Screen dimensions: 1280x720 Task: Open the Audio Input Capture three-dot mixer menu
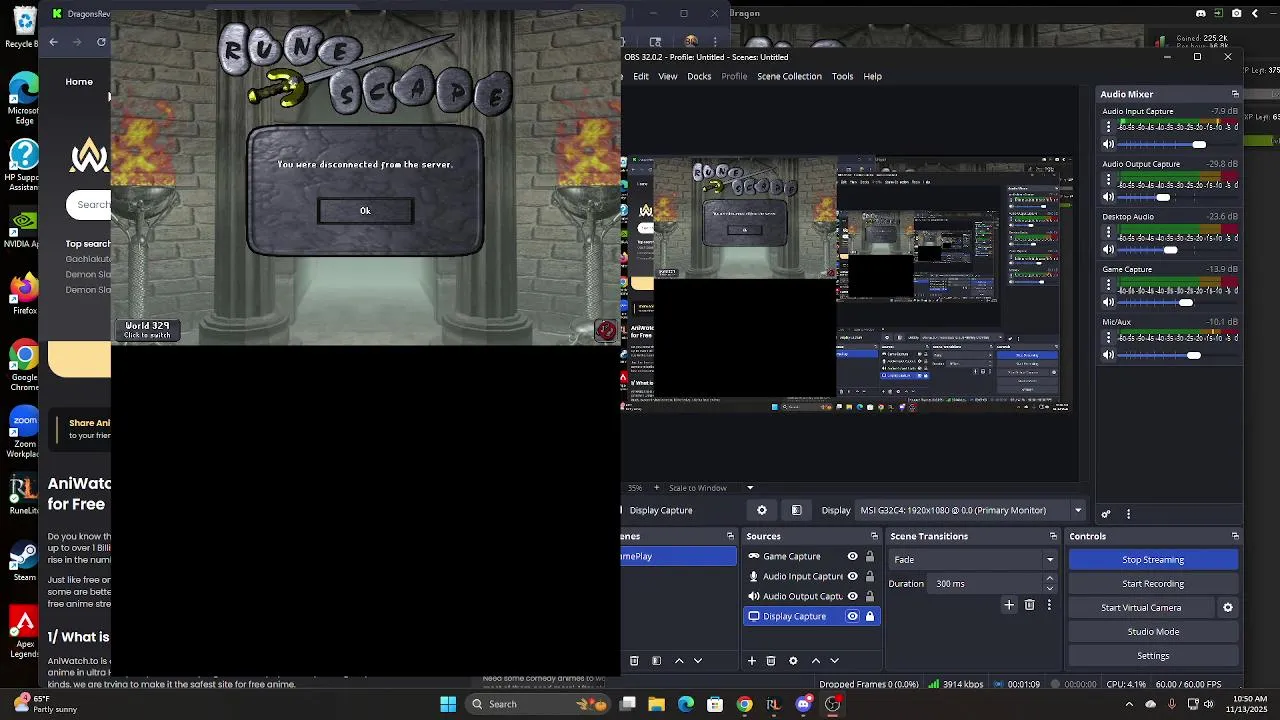(x=1108, y=126)
